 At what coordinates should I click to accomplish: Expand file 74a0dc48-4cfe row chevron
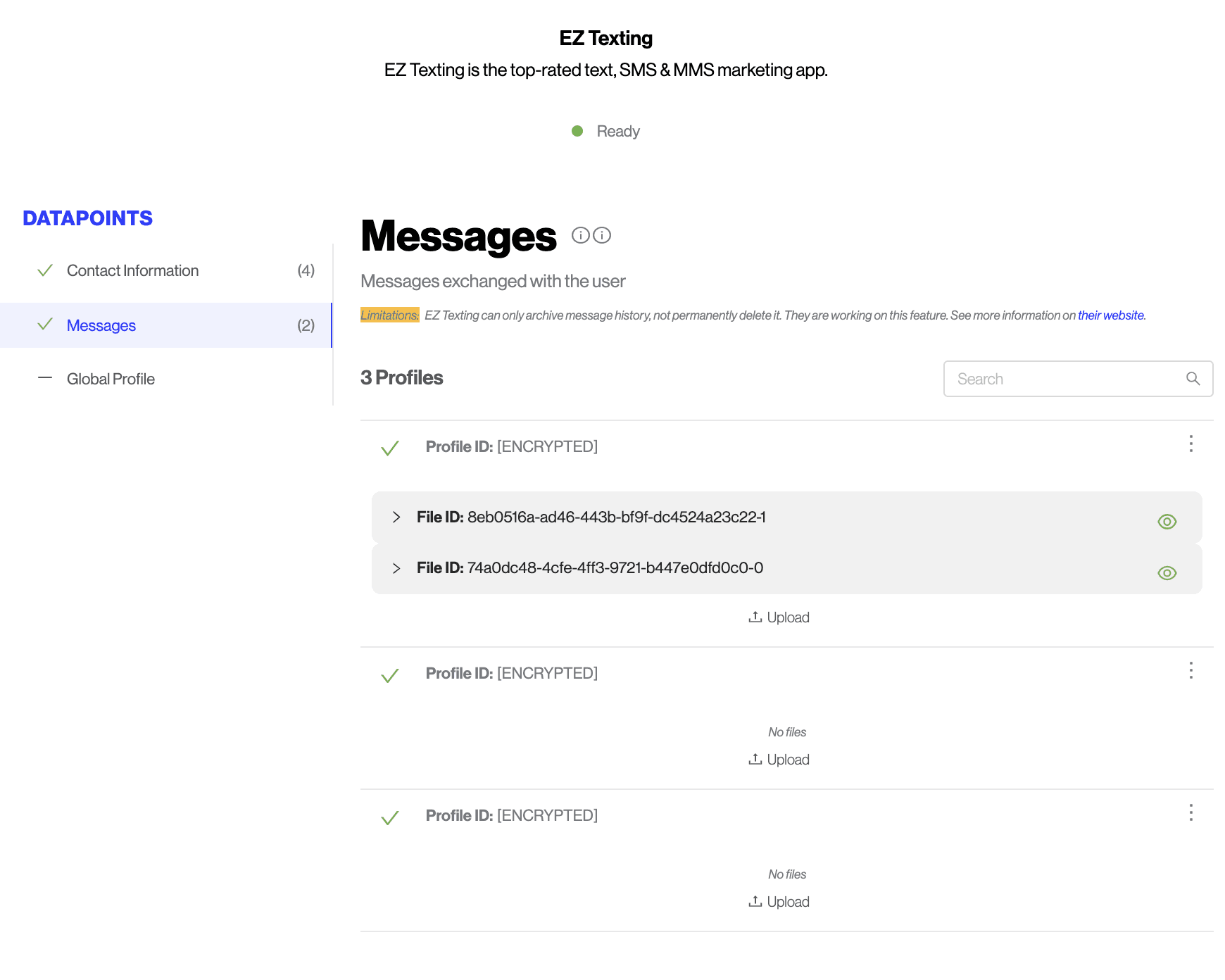click(396, 568)
